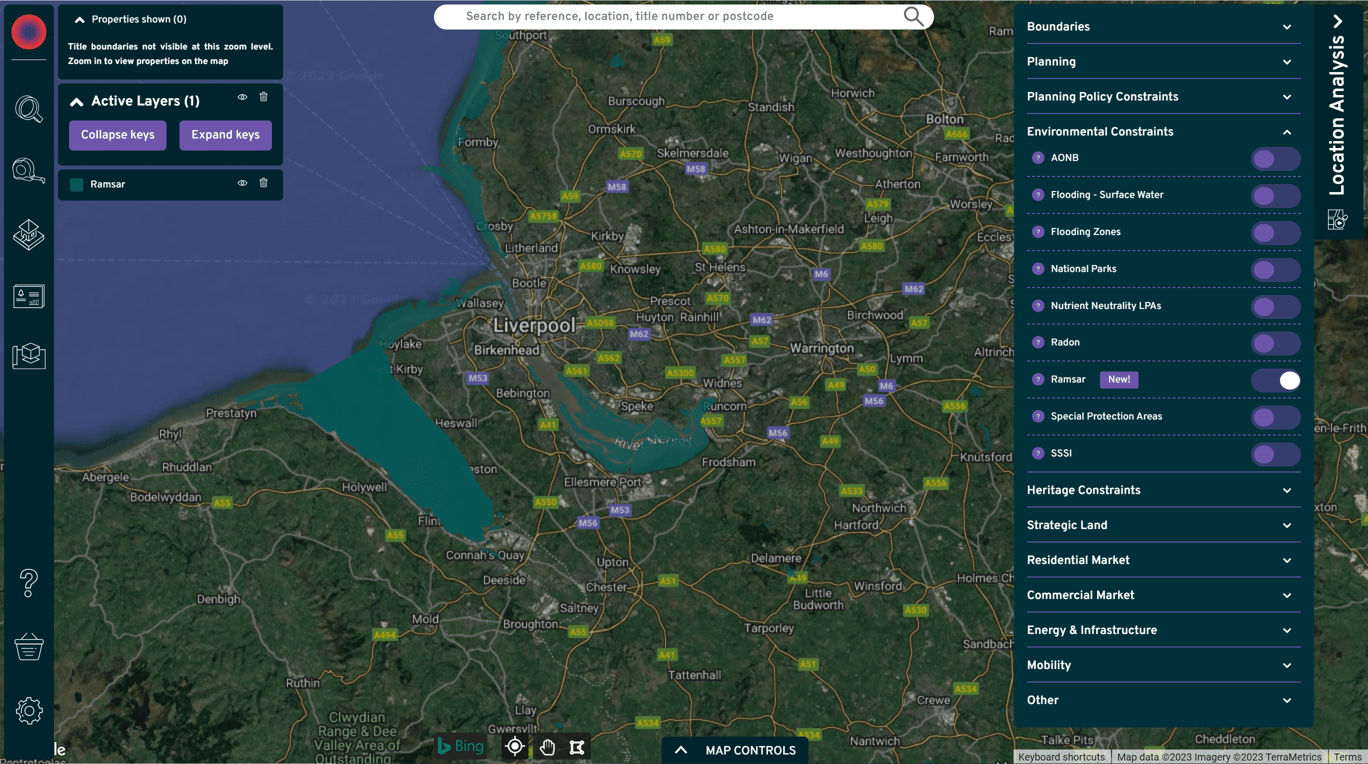Delete the Ramsar layer with trash icon
This screenshot has height=764, width=1368.
(264, 183)
